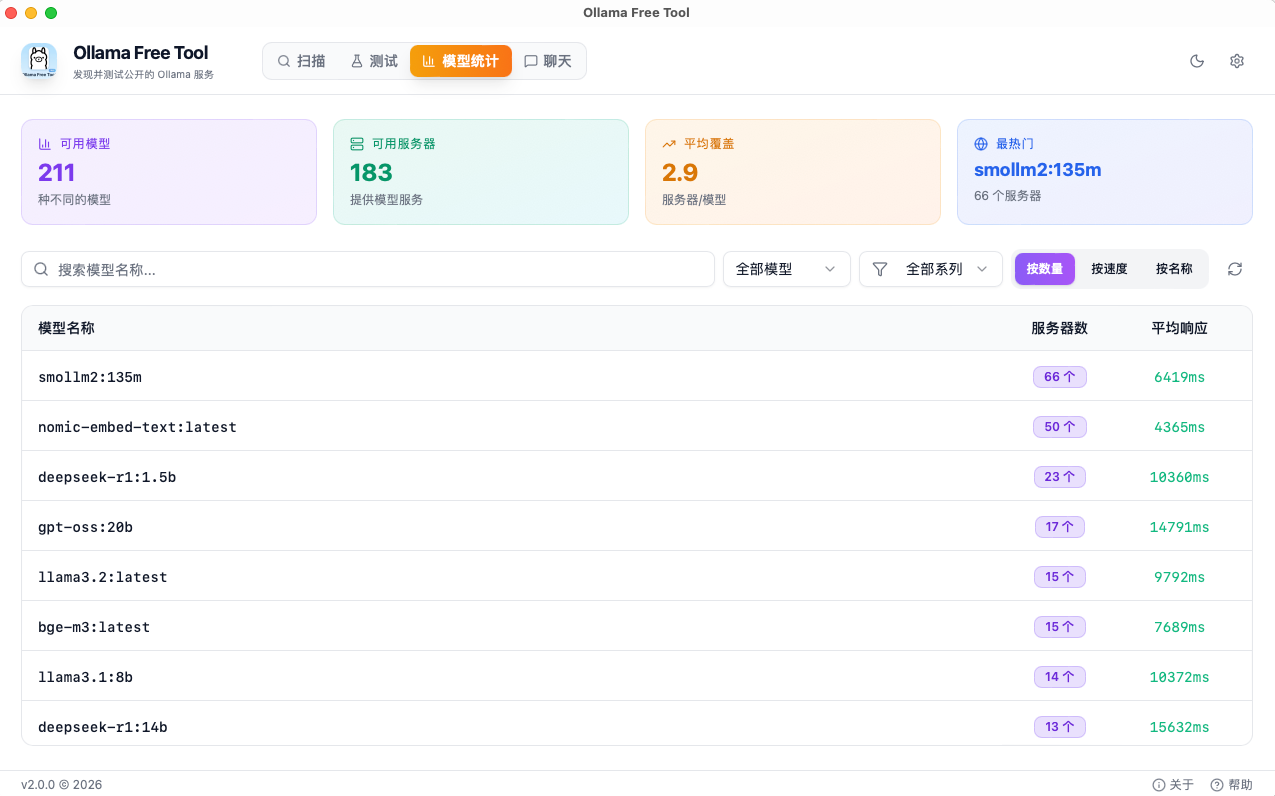Click the bar chart icon in 可用模型 card

pos(45,144)
